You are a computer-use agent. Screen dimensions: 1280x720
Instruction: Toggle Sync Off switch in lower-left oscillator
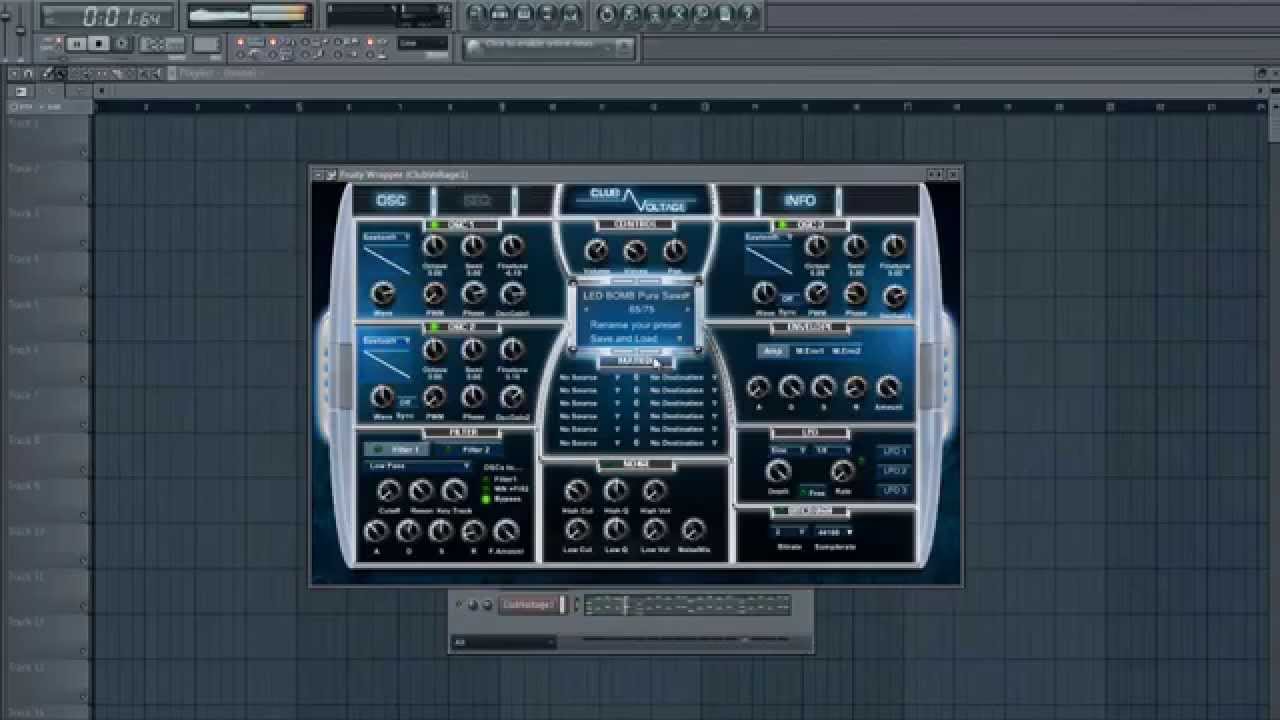click(x=406, y=402)
